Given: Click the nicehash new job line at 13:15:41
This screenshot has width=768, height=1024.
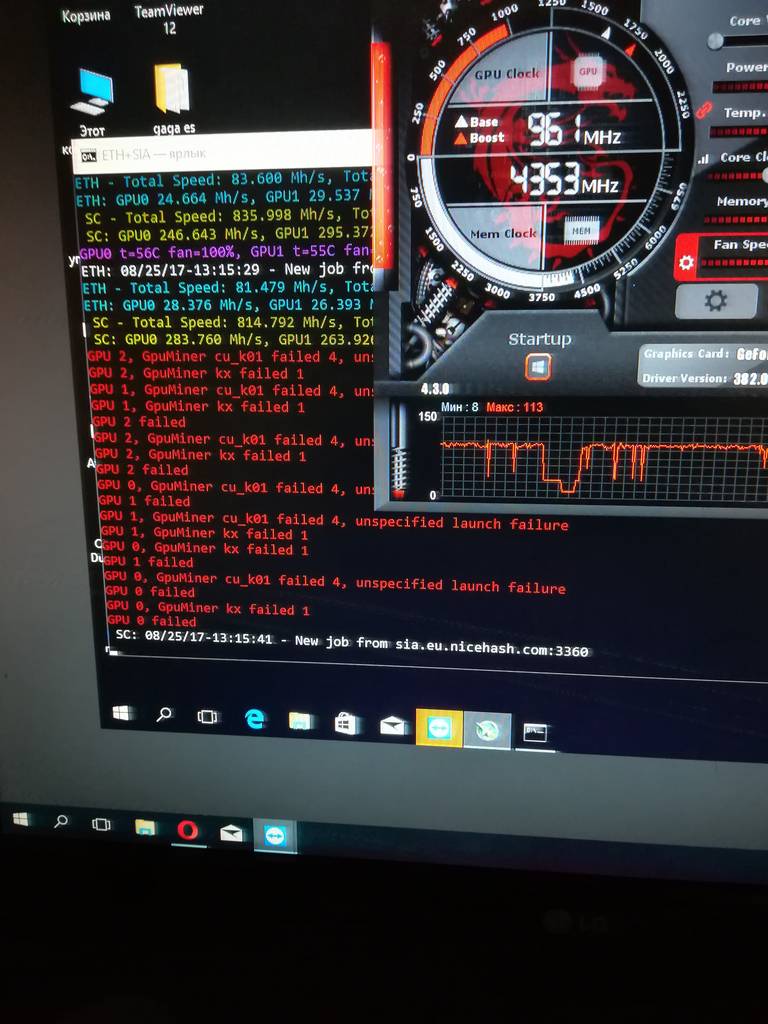Looking at the screenshot, I should point(351,643).
